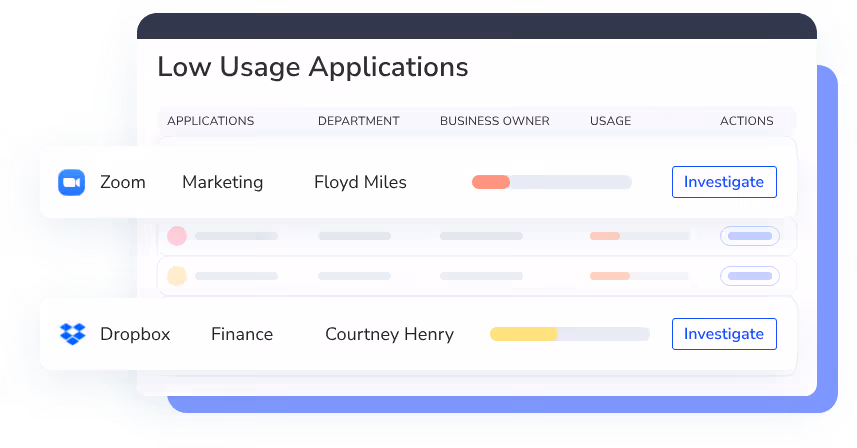Click the ACTIONS column header

coord(747,121)
